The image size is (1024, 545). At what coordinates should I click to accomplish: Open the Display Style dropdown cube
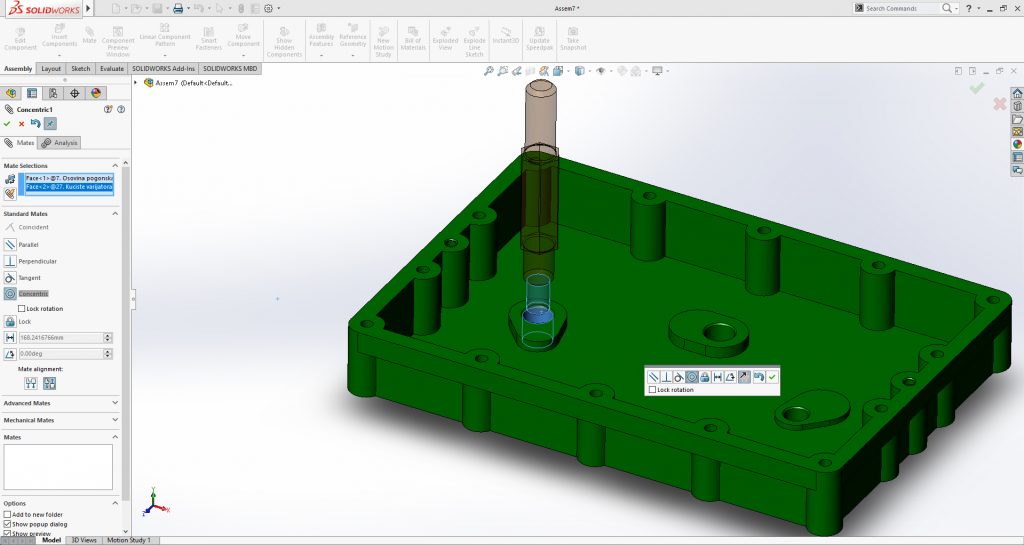pos(579,70)
